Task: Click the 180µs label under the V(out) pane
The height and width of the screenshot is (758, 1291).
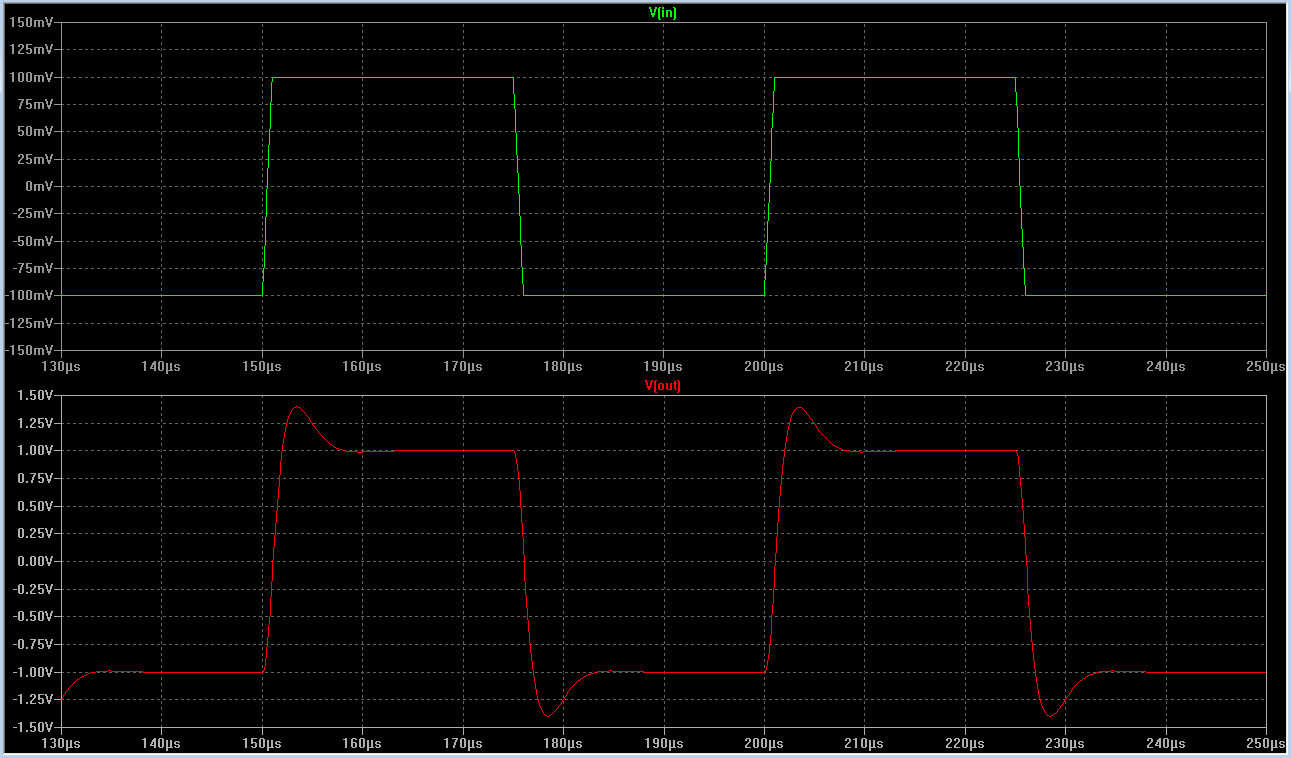Action: coord(563,744)
